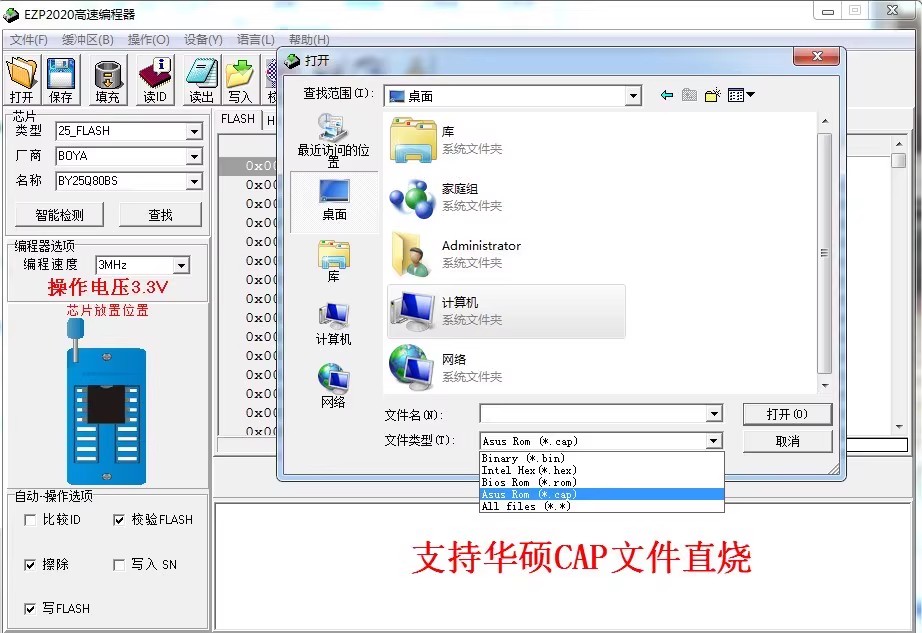The height and width of the screenshot is (633, 922).
Task: Select the 计算机 item in file list
Action: [506, 311]
